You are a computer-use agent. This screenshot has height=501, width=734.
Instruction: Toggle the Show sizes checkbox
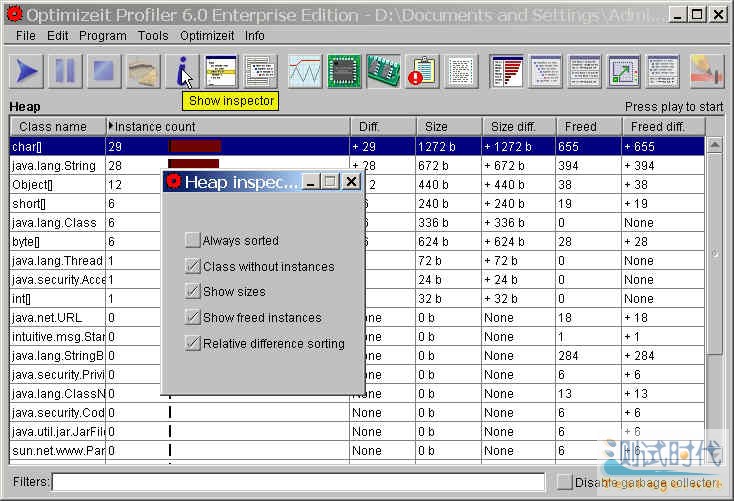pos(192,291)
